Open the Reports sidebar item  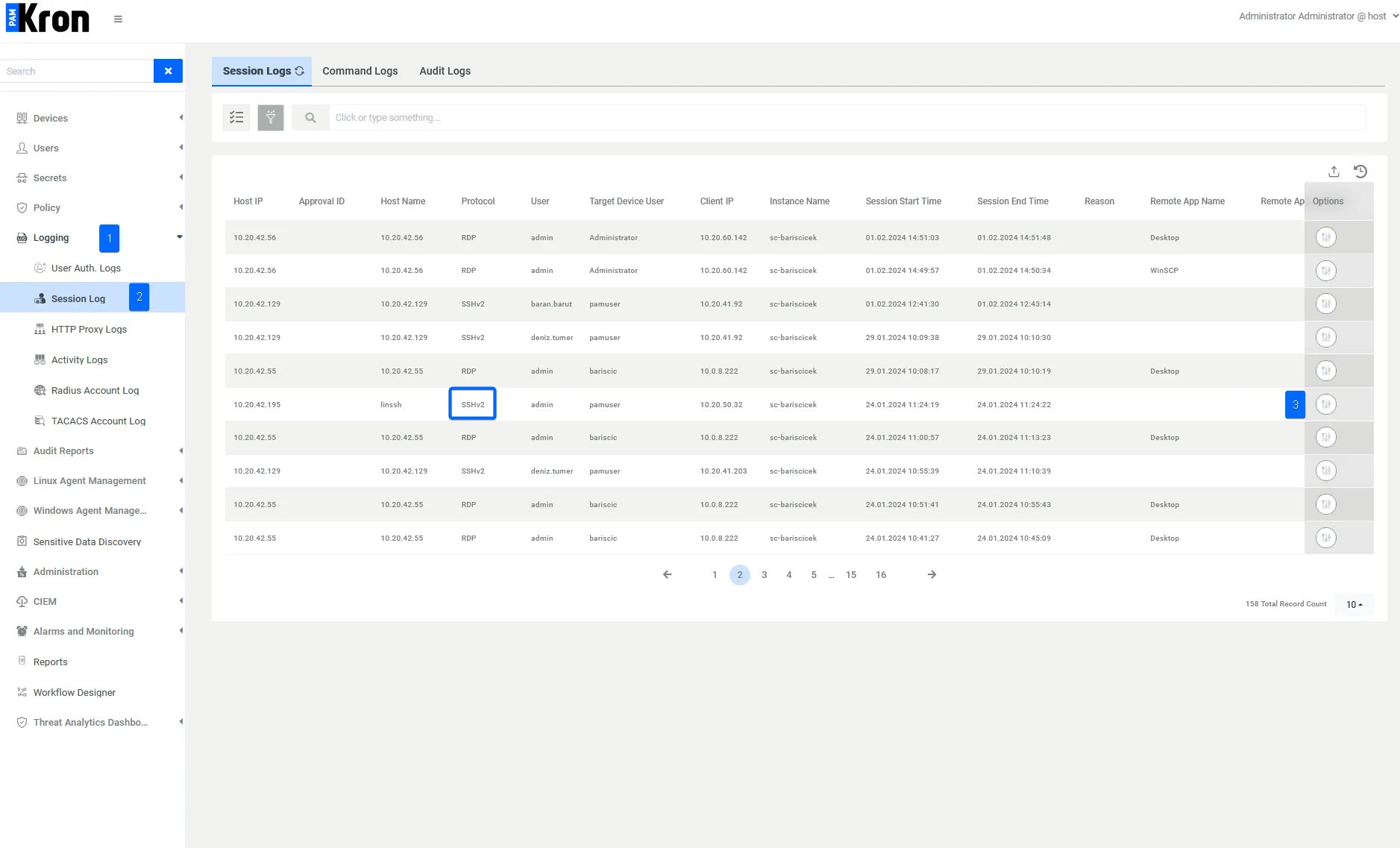(50, 662)
